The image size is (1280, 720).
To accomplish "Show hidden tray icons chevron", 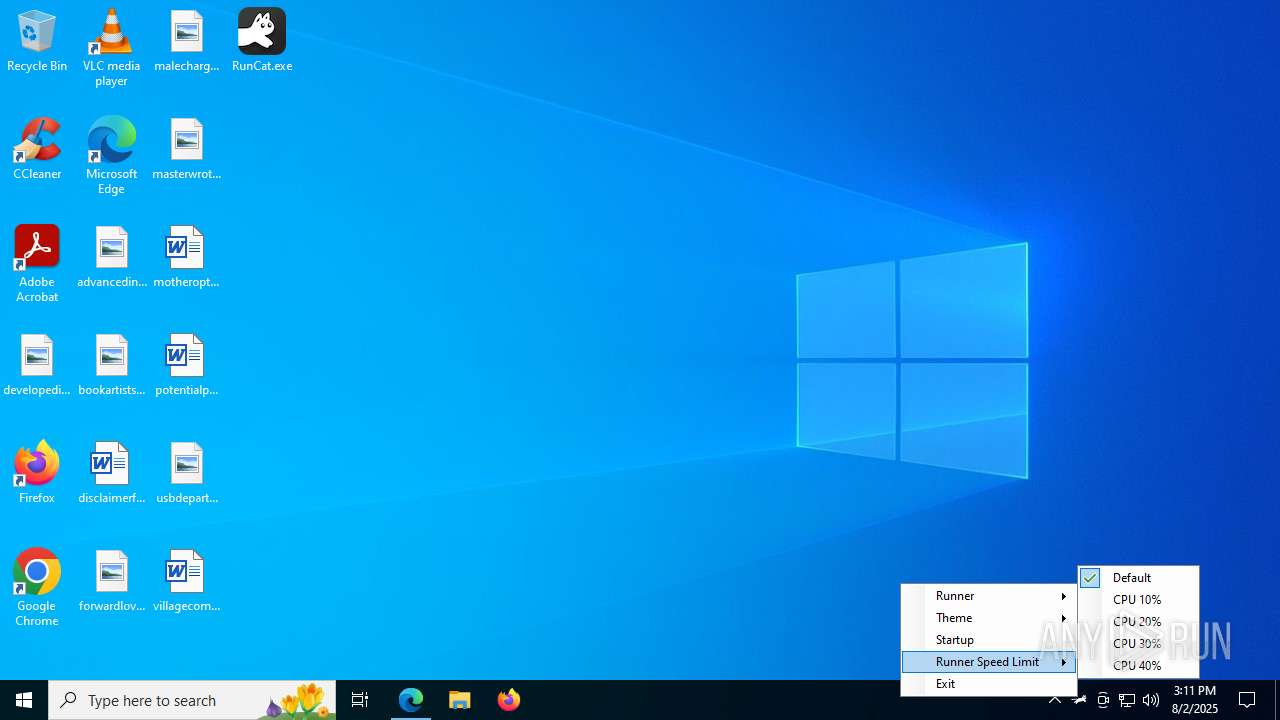I will (1055, 700).
